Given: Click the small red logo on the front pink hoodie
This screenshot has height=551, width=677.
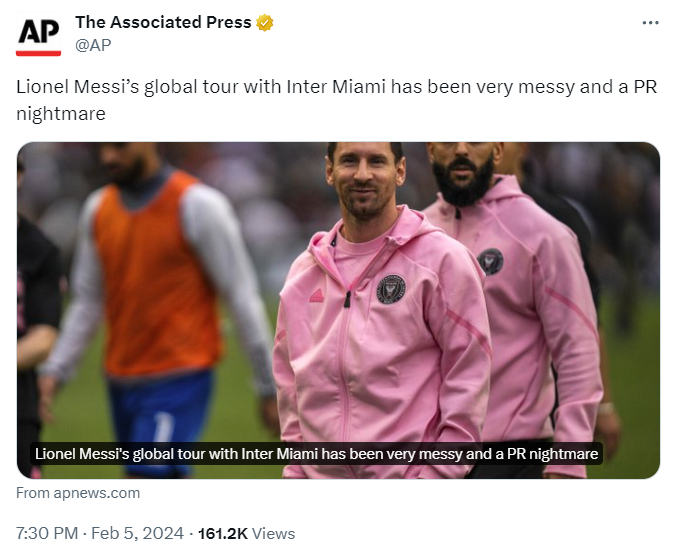Looking at the screenshot, I should pos(316,296).
